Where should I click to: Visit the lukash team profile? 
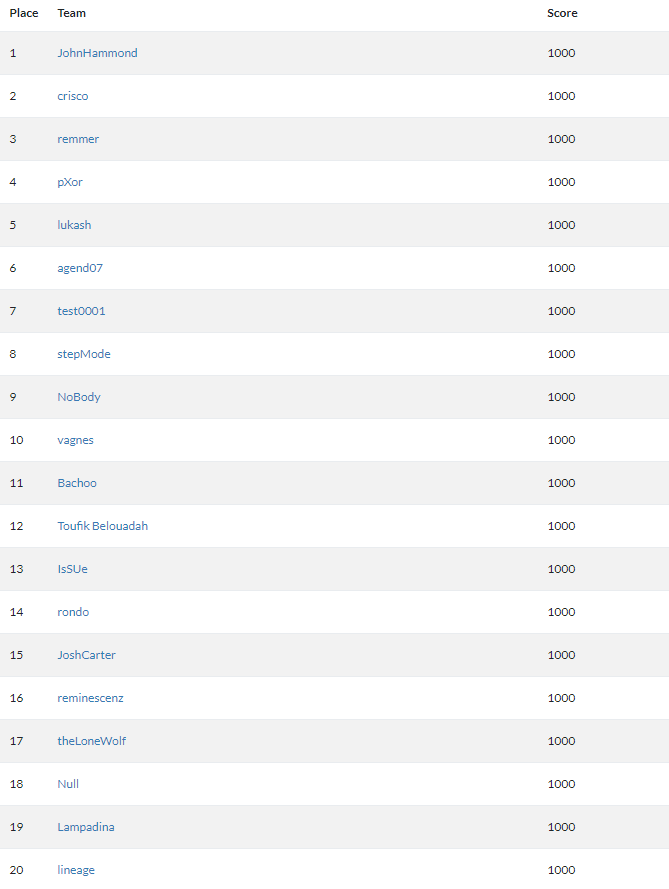point(74,225)
